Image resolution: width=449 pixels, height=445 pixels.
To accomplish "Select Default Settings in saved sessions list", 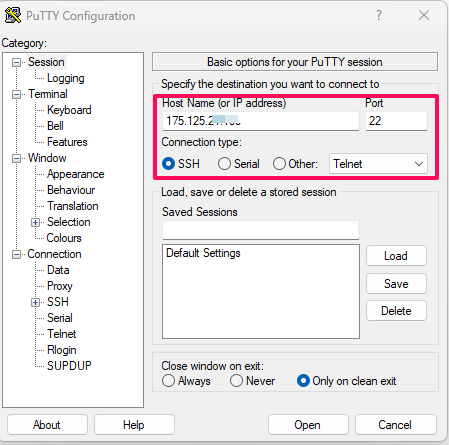I will (203, 253).
